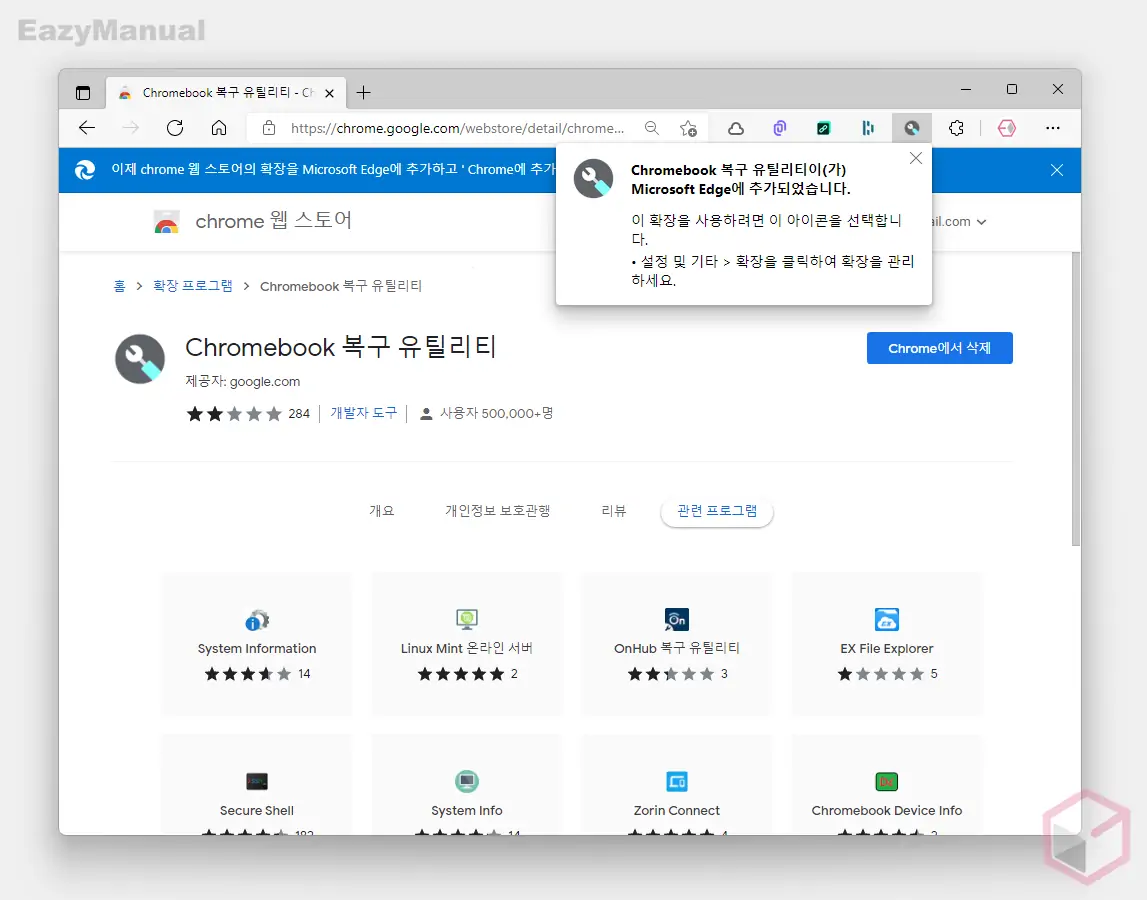Open the System Information extension card icon

coord(257,620)
